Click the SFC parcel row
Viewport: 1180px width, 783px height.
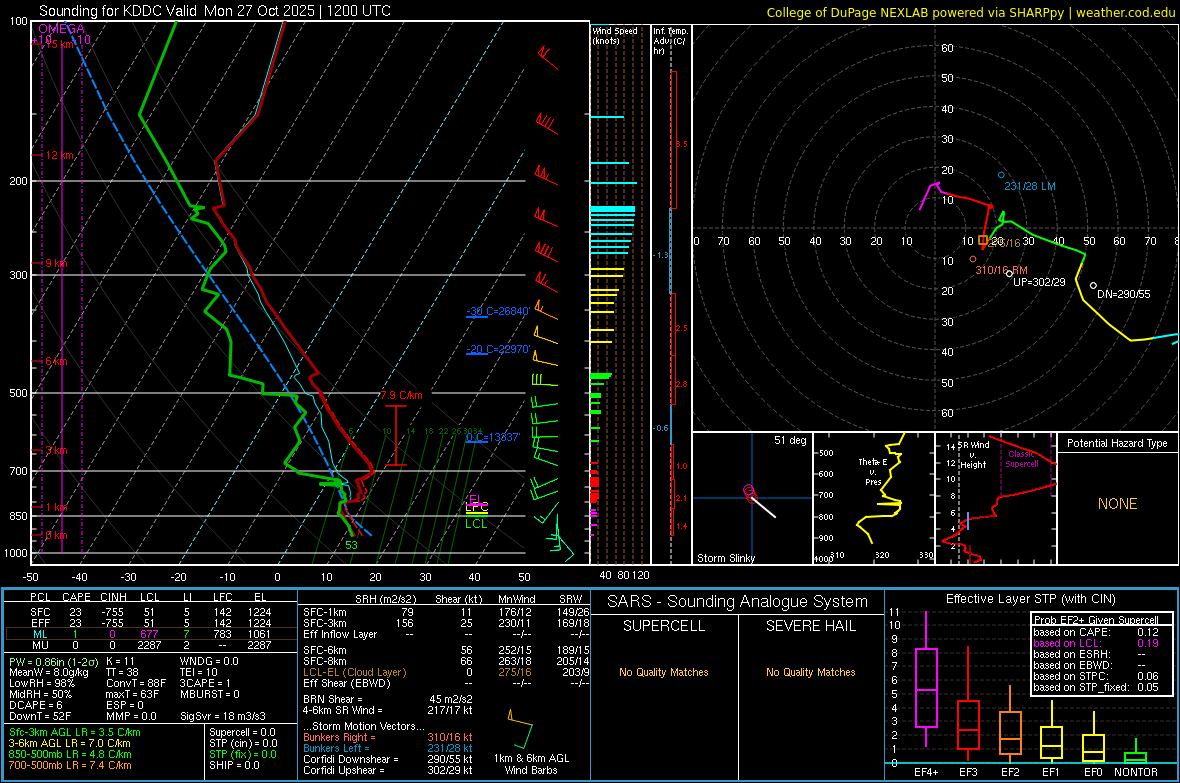tap(149, 612)
